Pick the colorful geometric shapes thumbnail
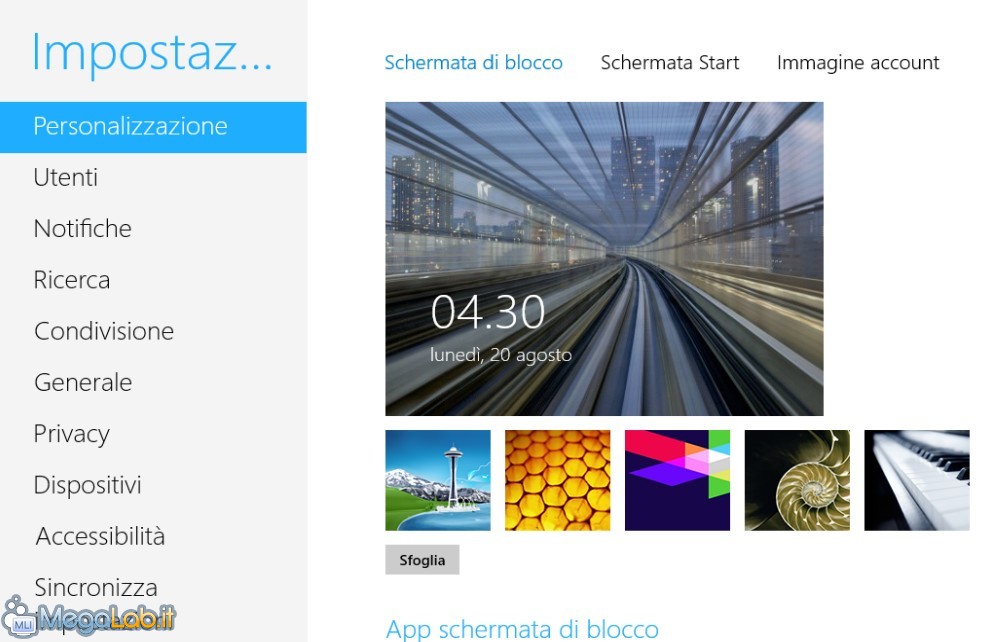Screen dimensions: 982x642 [677, 480]
